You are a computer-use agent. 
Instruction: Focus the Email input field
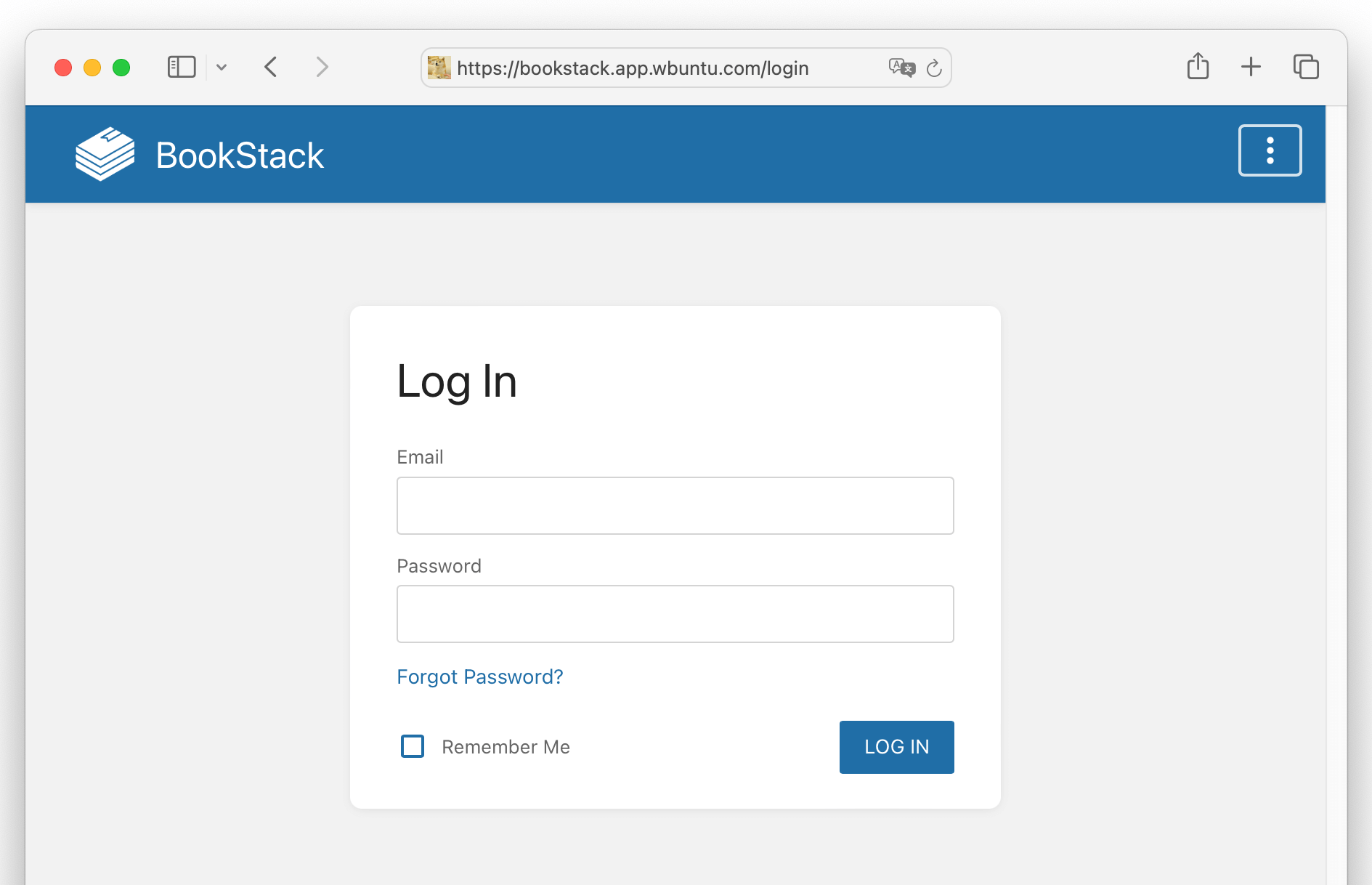point(675,506)
